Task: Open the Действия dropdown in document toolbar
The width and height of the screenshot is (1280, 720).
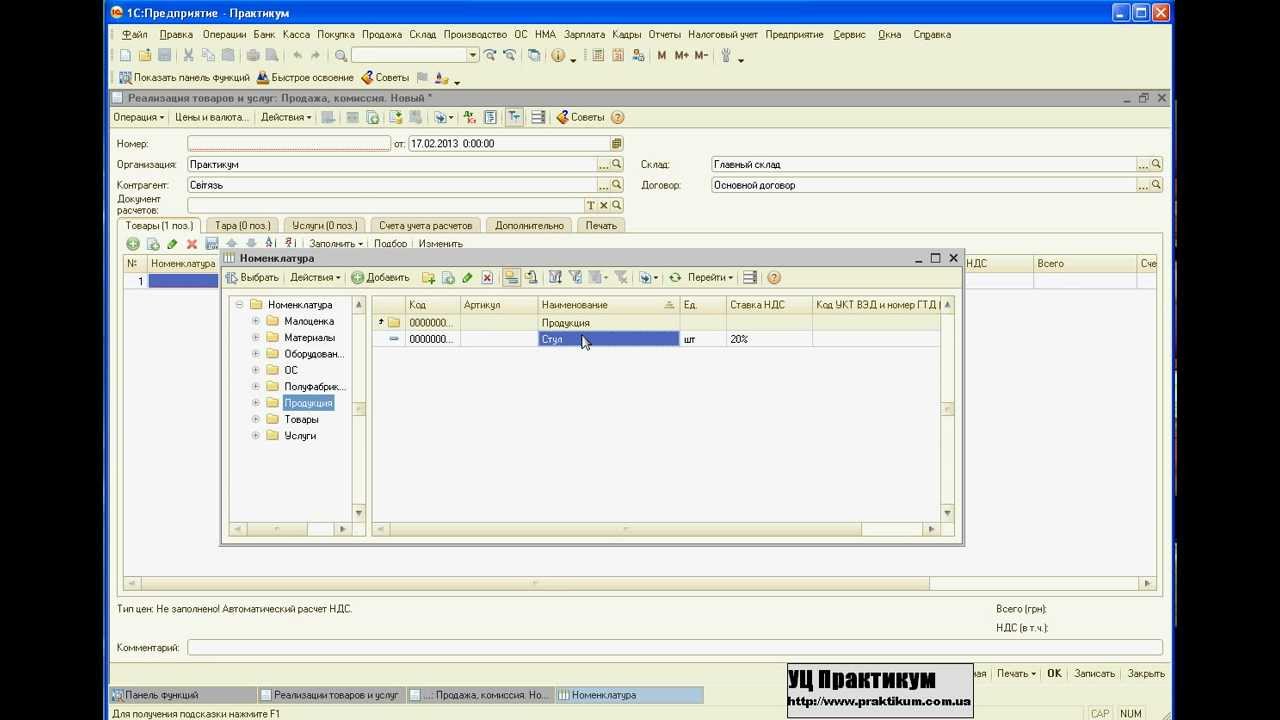Action: (x=286, y=117)
